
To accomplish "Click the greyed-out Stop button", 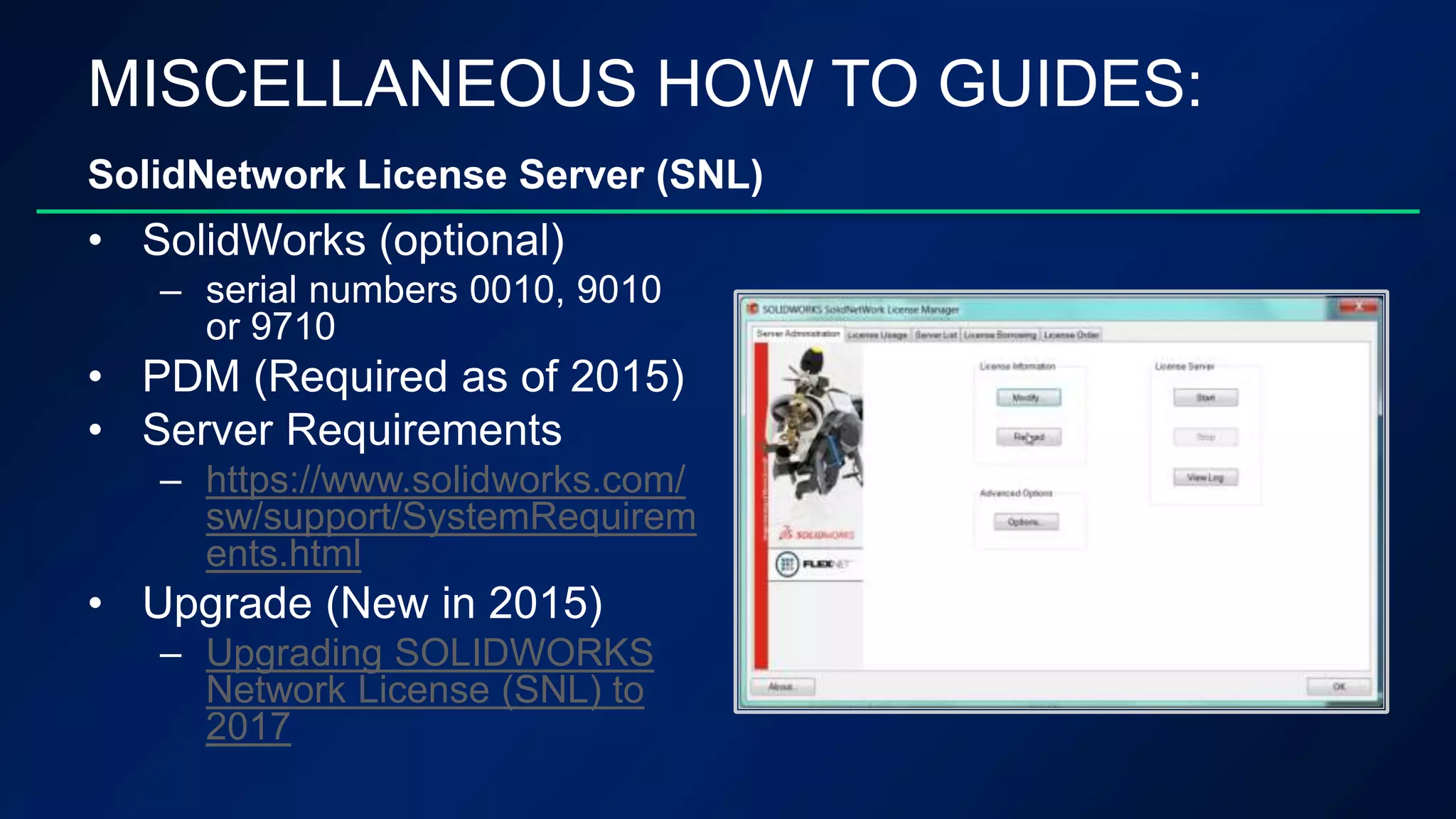I will pos(1205,437).
